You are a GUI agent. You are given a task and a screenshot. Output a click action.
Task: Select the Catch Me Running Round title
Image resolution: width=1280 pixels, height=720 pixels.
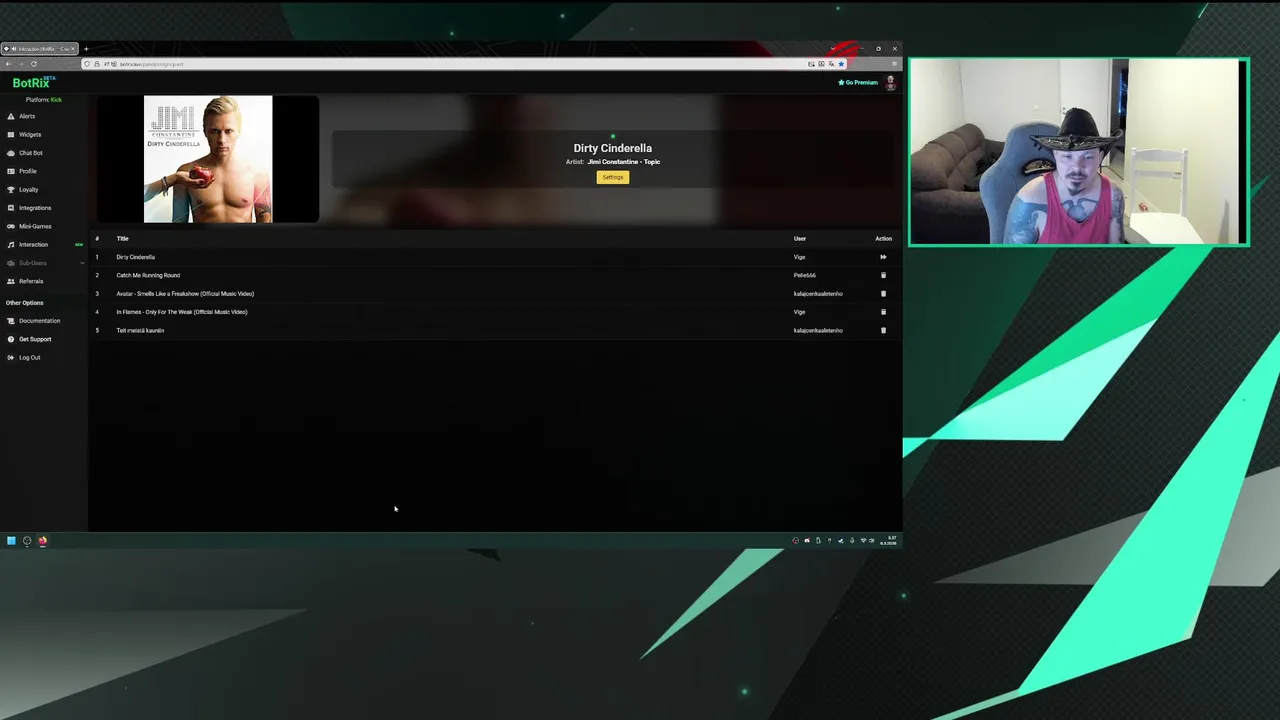148,275
